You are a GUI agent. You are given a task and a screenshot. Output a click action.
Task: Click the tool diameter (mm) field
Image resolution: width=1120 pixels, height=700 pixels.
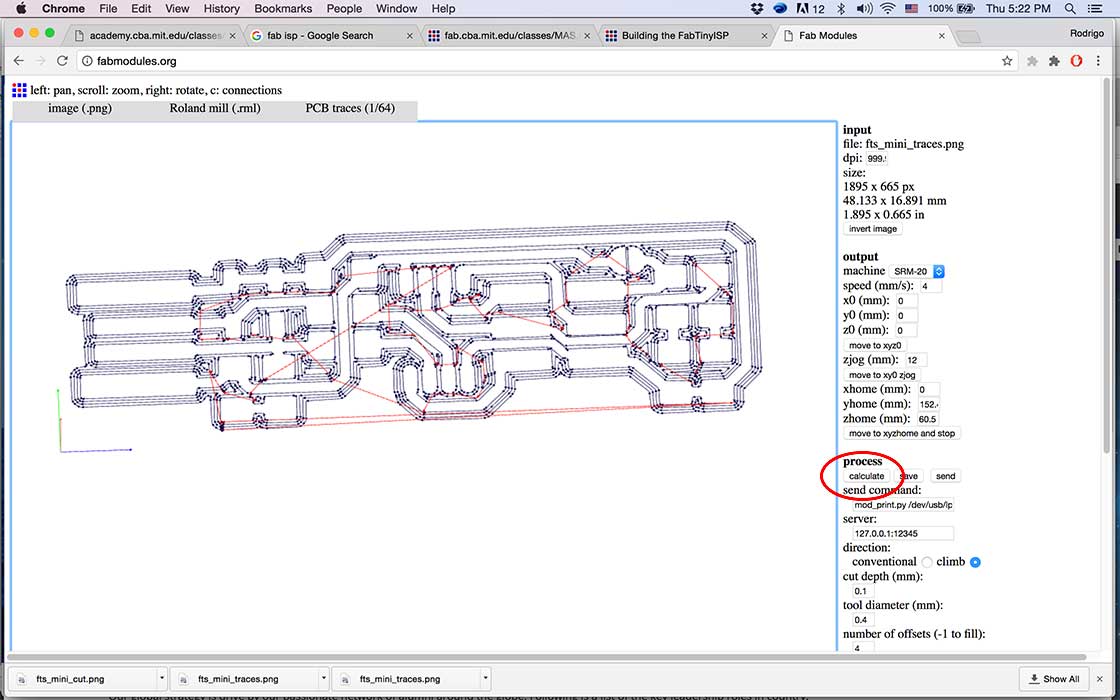[863, 620]
